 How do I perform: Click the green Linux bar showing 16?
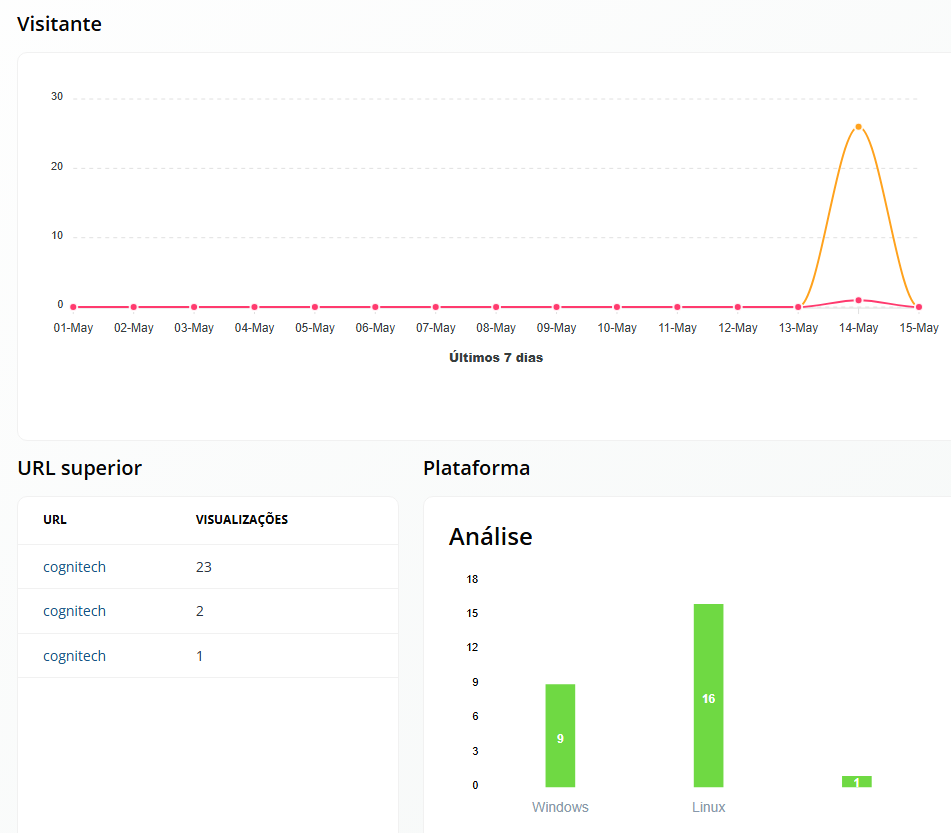point(708,695)
